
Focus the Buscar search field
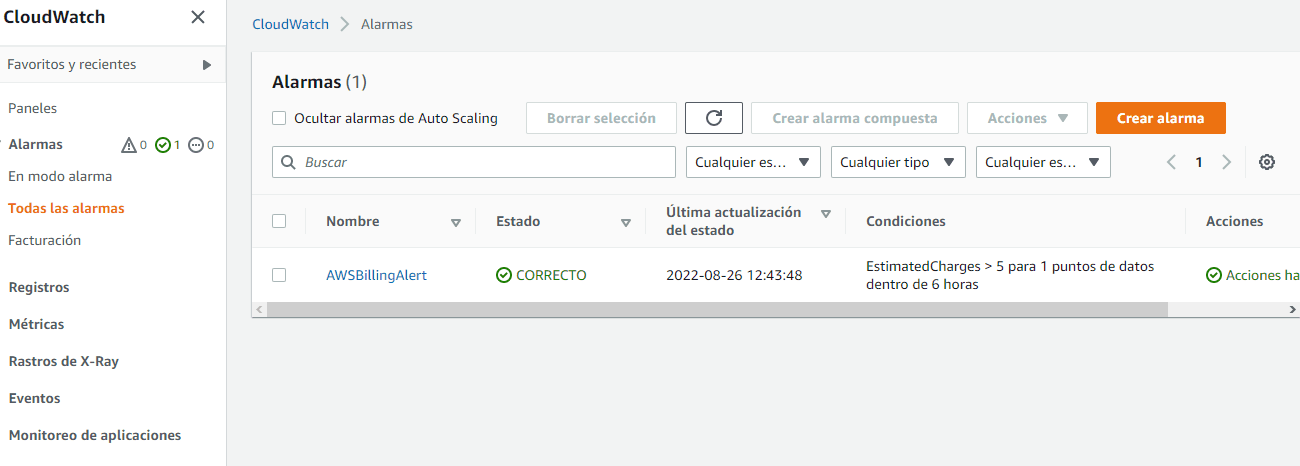[x=474, y=162]
